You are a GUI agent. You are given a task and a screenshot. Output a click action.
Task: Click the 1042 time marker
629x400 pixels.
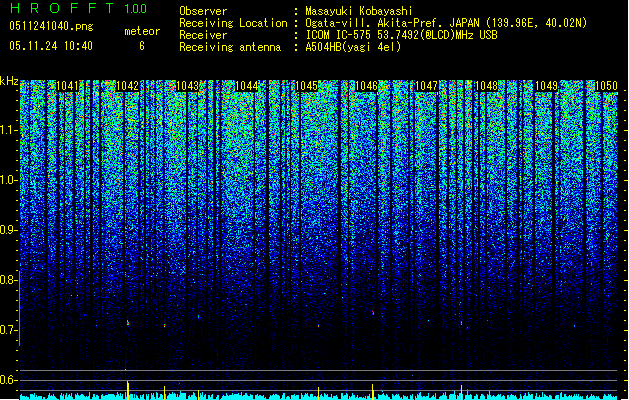(127, 86)
